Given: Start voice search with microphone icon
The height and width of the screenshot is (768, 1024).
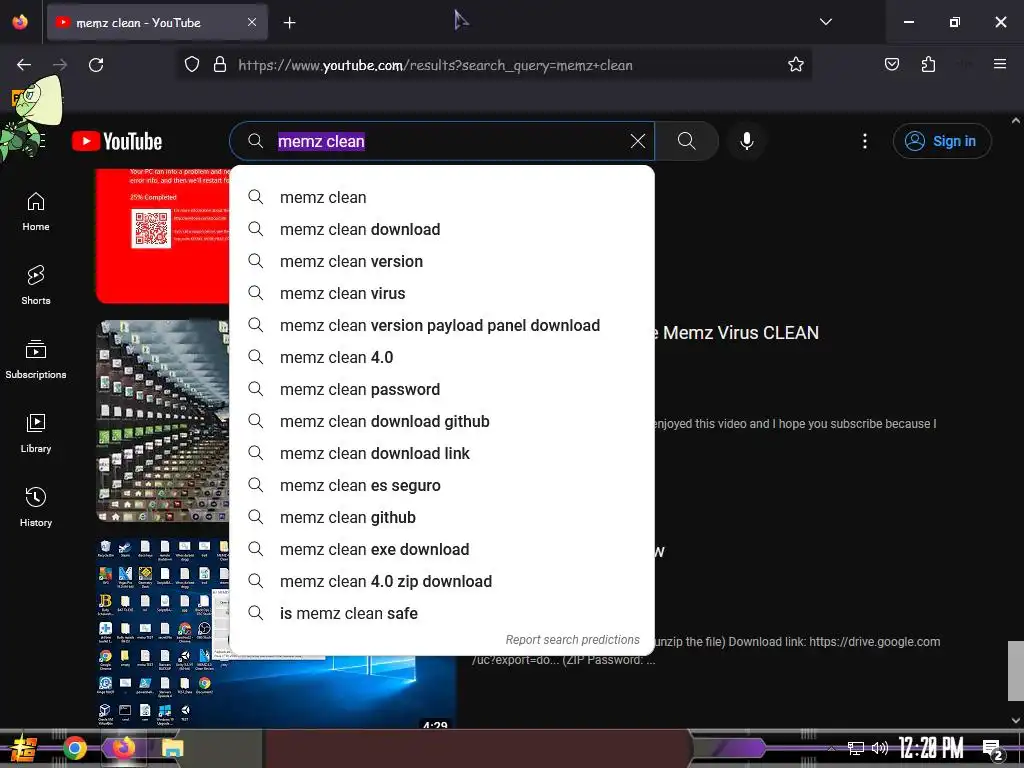Looking at the screenshot, I should pos(746,141).
